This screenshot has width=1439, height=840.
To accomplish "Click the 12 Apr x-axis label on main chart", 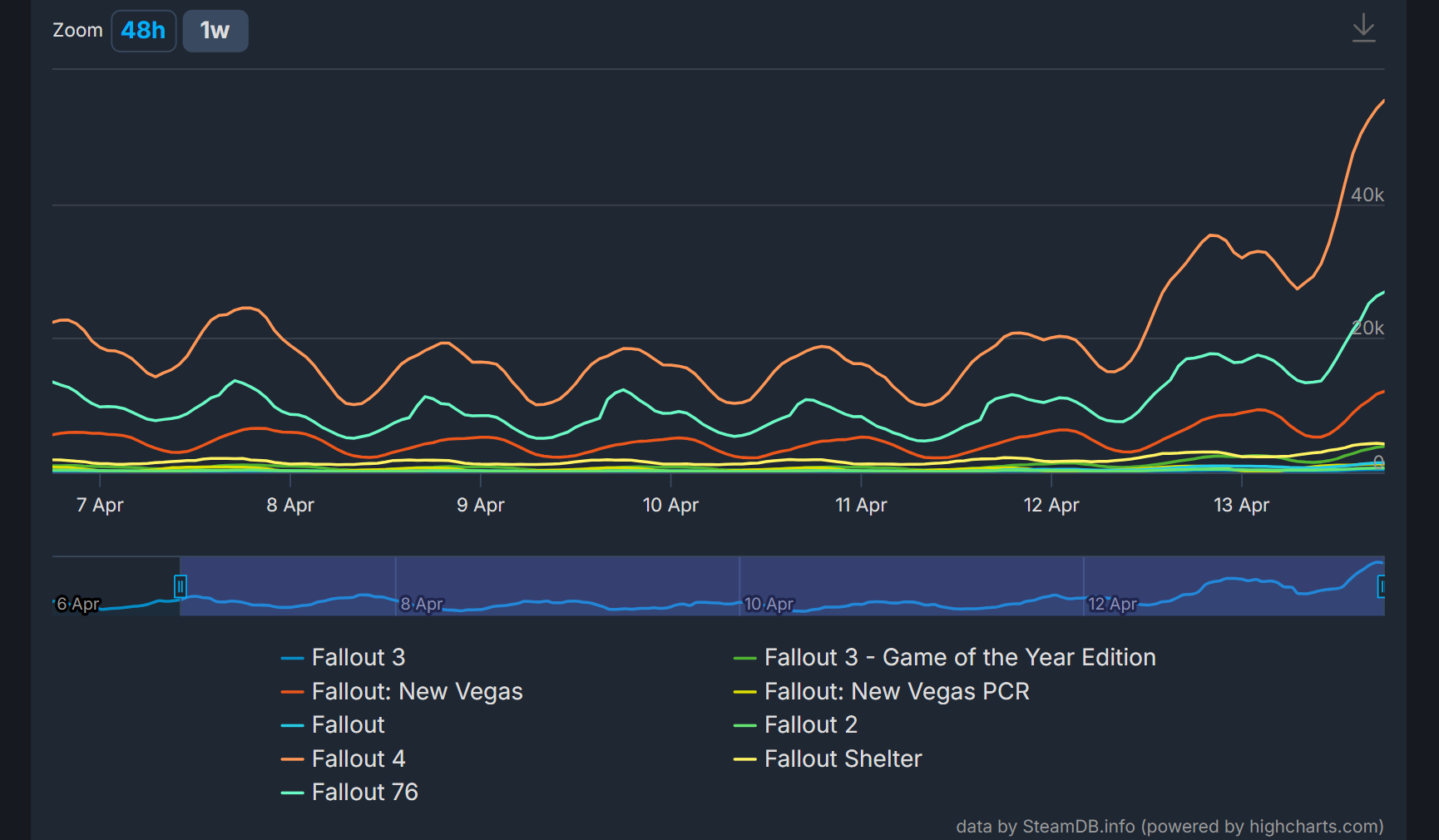I will pyautogui.click(x=1051, y=505).
